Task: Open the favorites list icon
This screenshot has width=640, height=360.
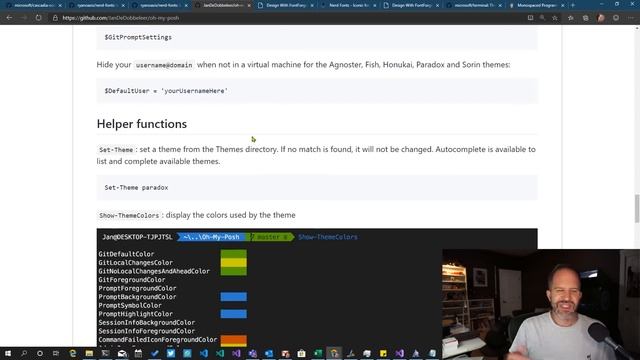Action: [x=571, y=18]
